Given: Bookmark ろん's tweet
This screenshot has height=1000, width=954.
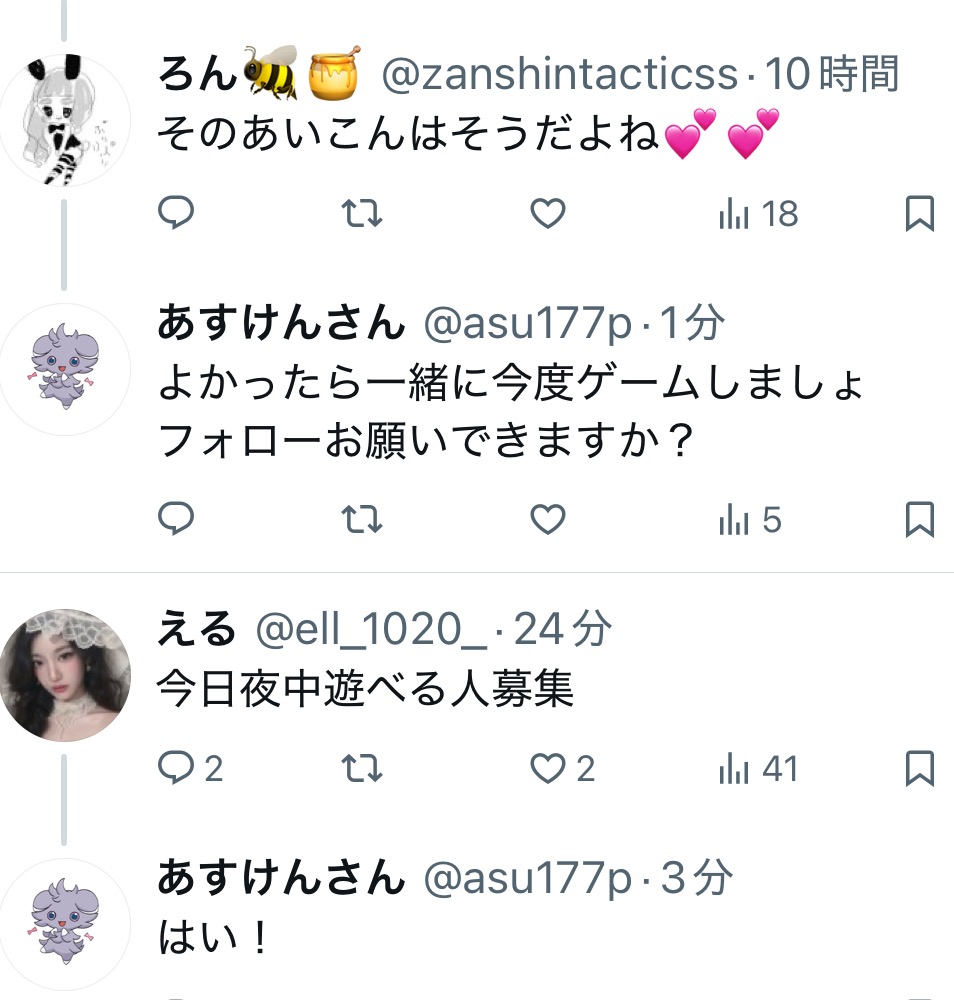Looking at the screenshot, I should (x=920, y=213).
